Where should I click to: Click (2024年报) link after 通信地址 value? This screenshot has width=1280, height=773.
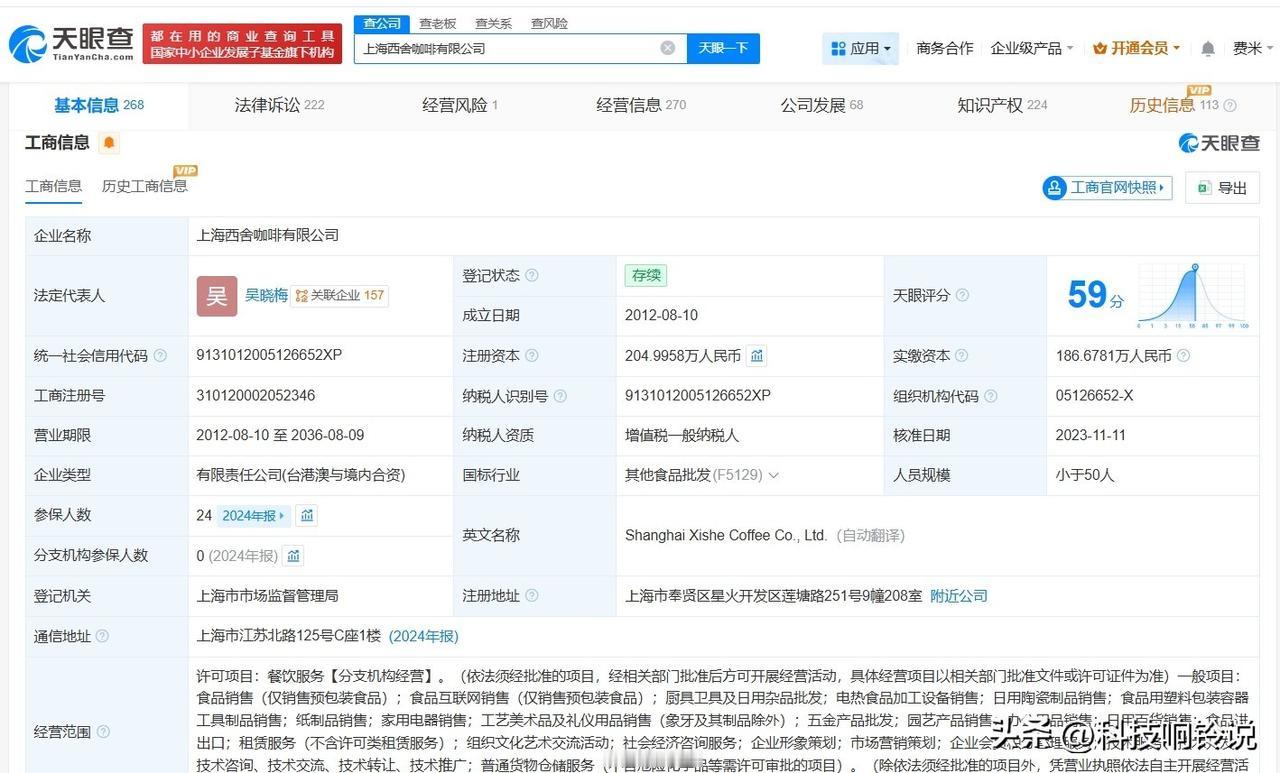424,636
